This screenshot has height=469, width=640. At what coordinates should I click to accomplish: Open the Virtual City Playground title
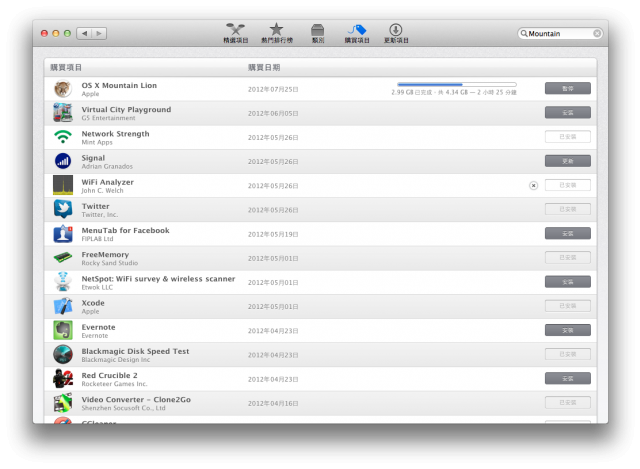coord(126,109)
